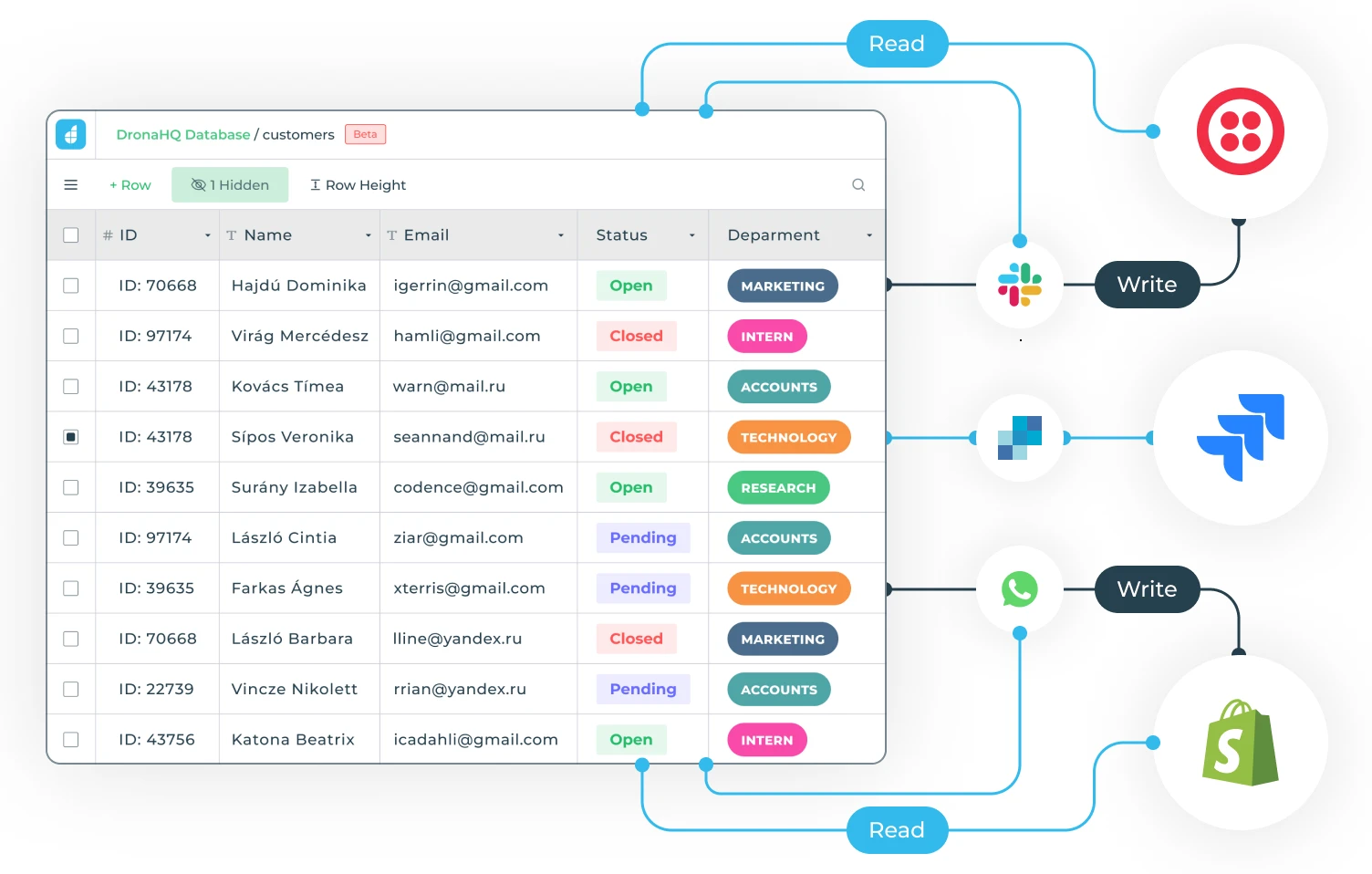Click the DronaHQ Database breadcrumb link
Viewport: 1372px width, 874px height.
(182, 134)
